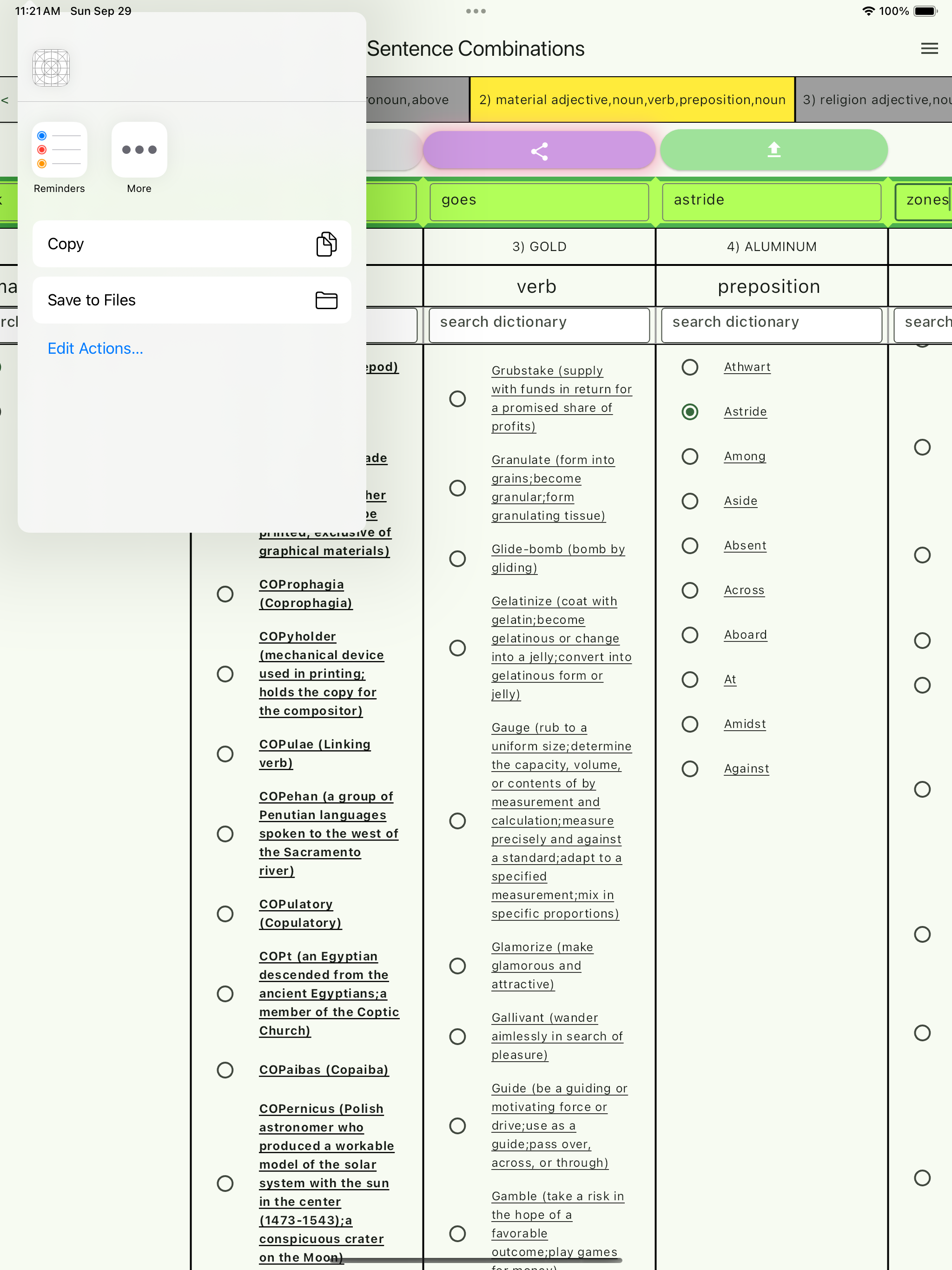Open the Glamorize definition link
952x1270 pixels.
click(542, 966)
